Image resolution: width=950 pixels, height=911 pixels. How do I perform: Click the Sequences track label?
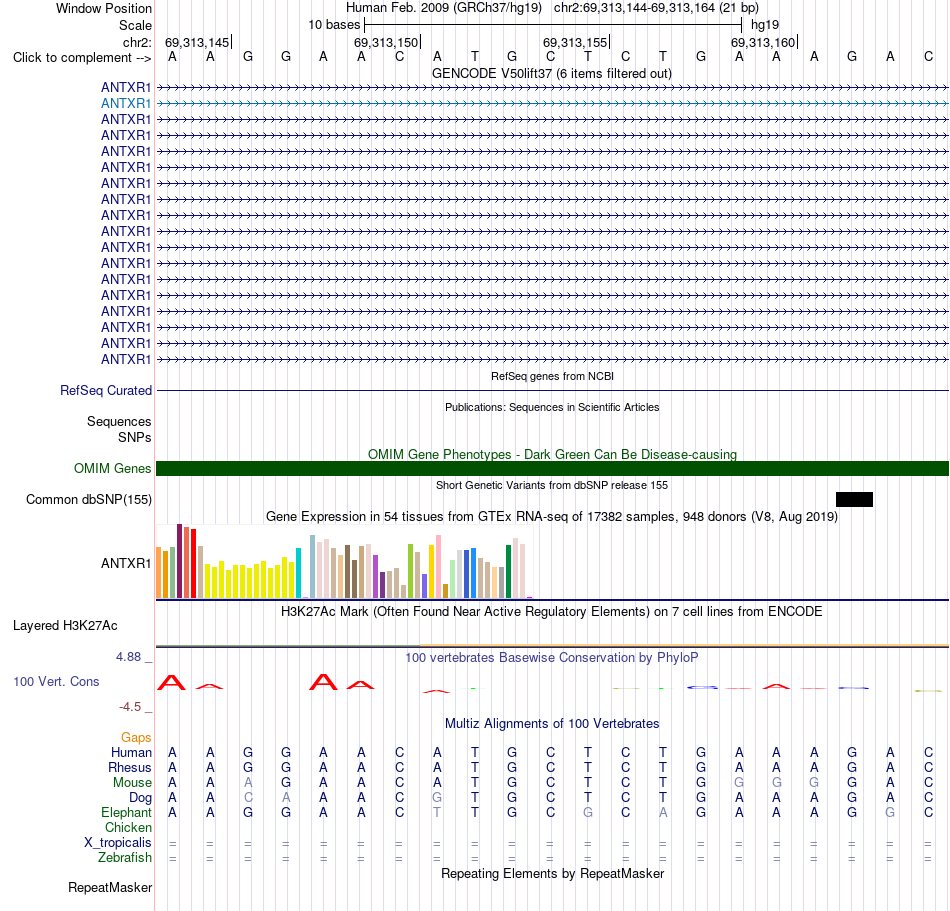[119, 422]
